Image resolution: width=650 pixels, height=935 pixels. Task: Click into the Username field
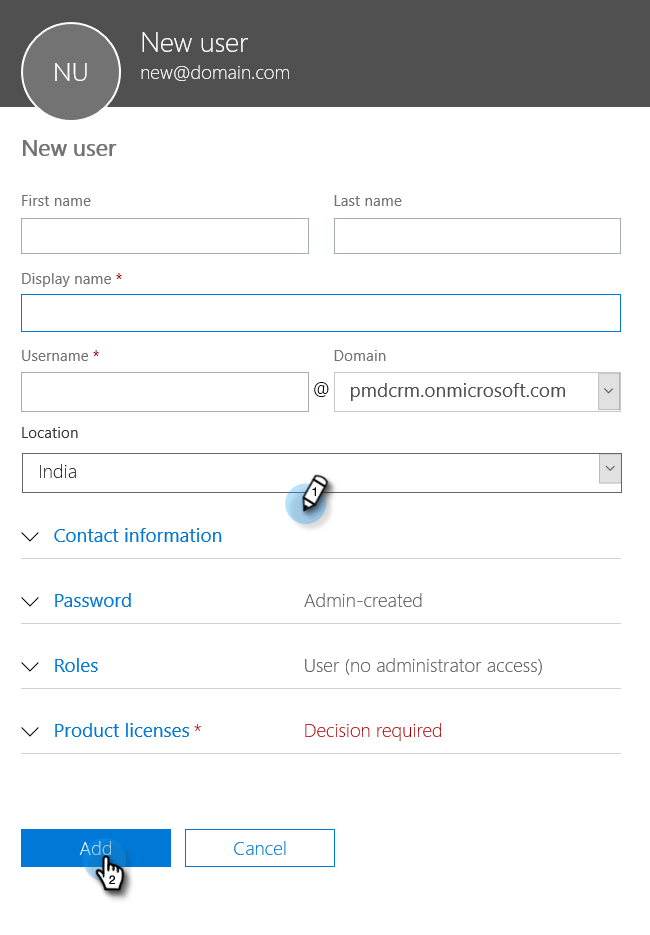165,392
